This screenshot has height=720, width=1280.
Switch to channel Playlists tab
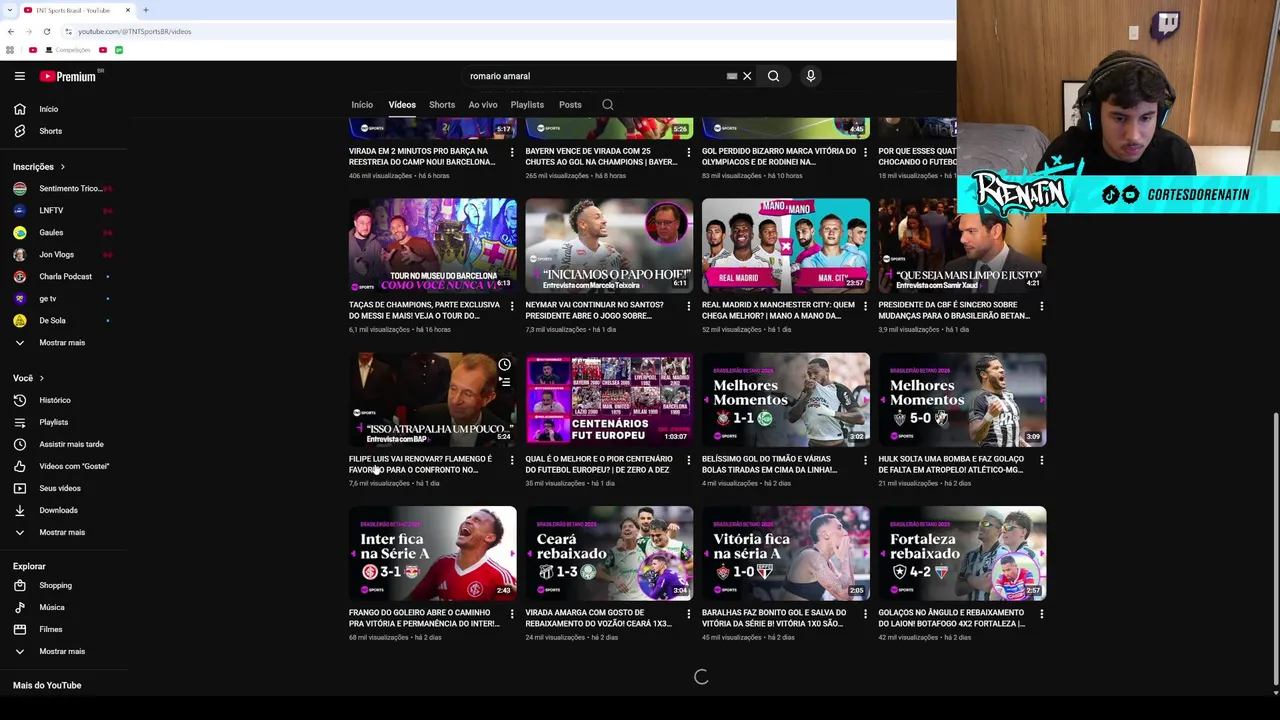point(527,104)
